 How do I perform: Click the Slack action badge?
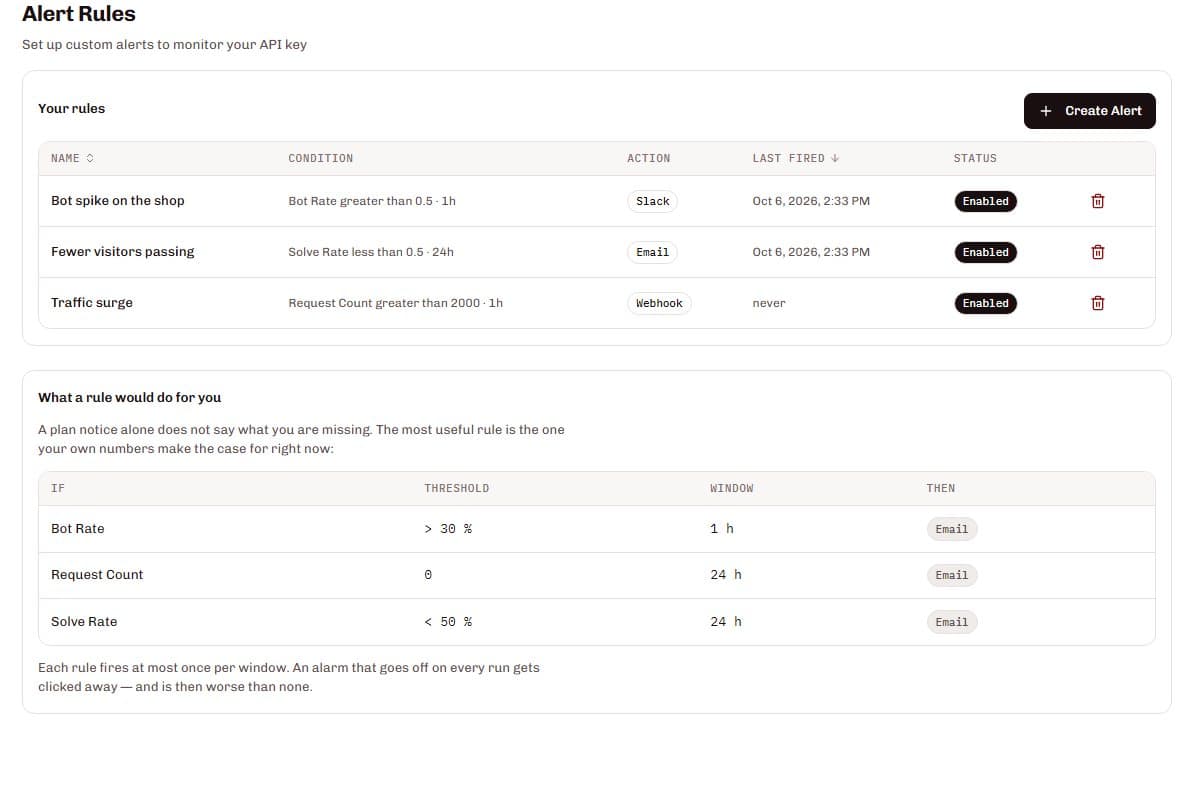pyautogui.click(x=653, y=201)
